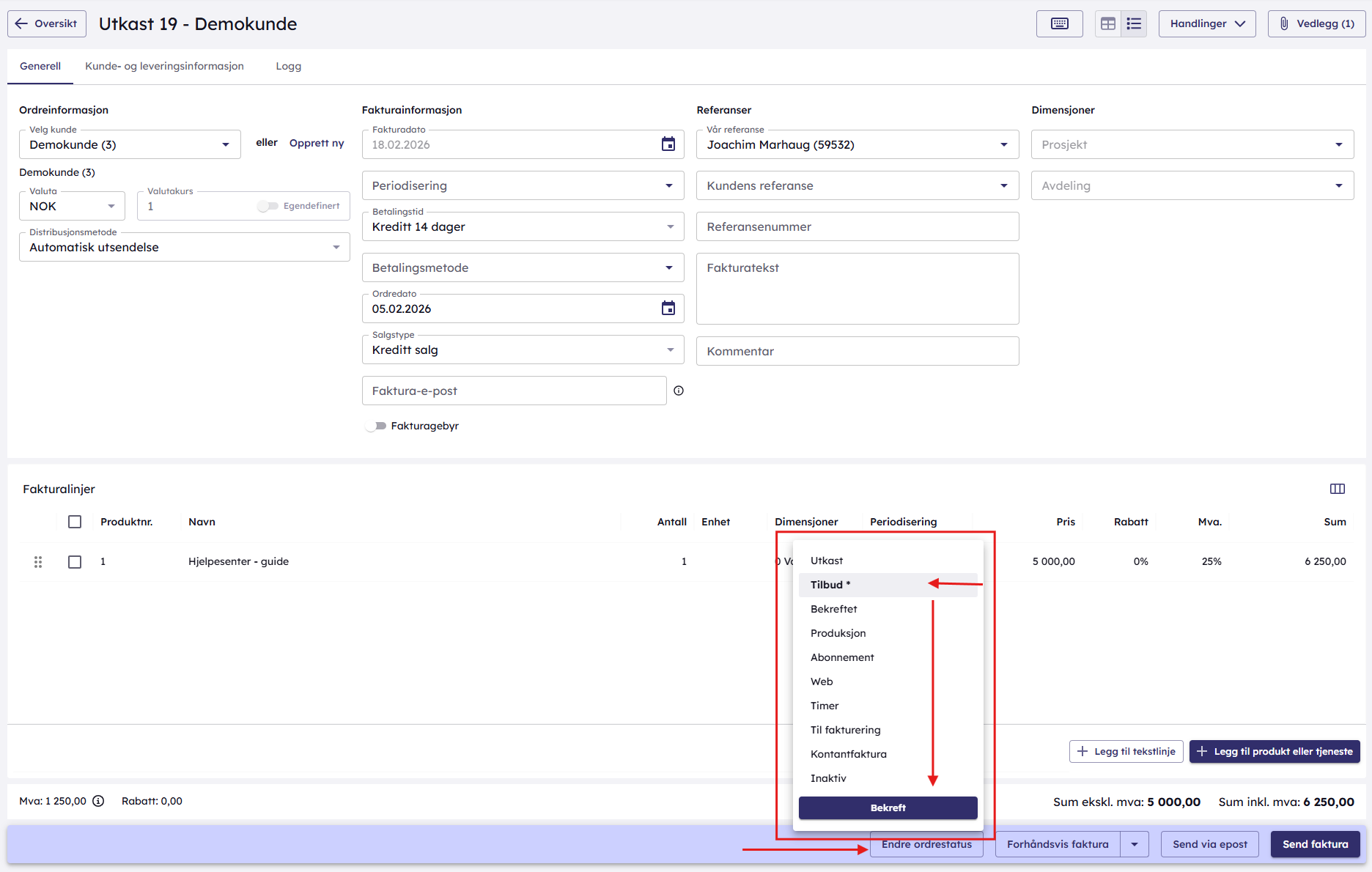Click the drag handle on line 1
Screen dimensions: 1372x872
pyautogui.click(x=38, y=562)
